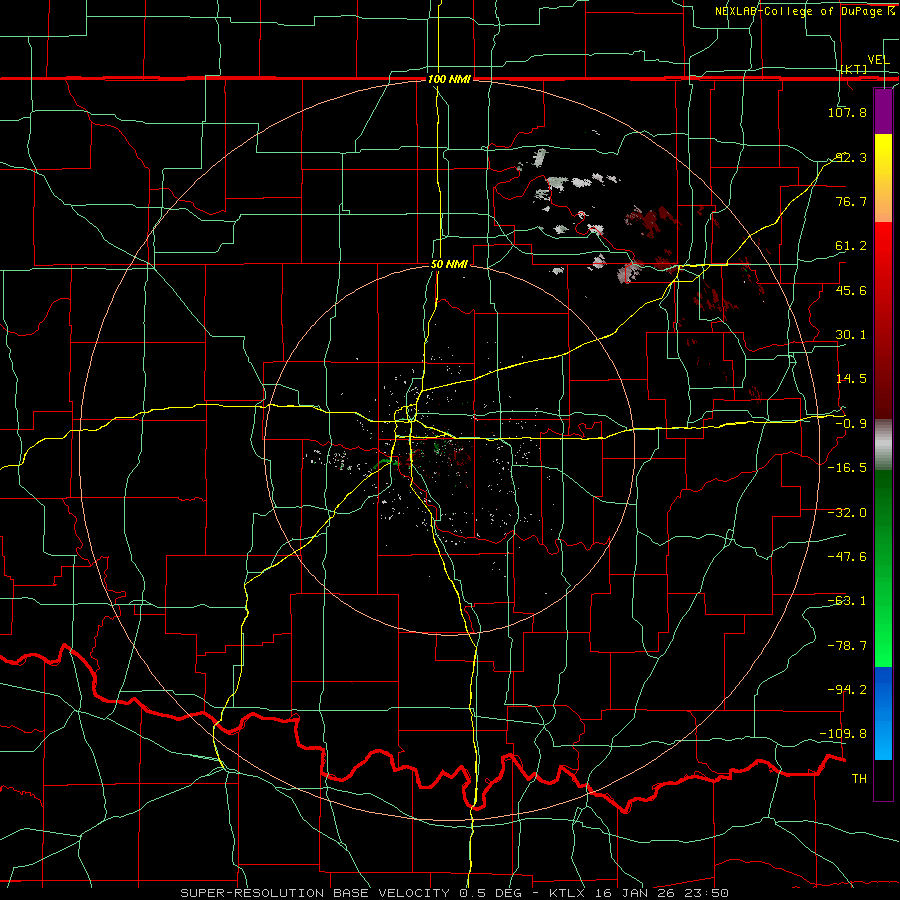Click the yellow-orange segment of velocity color bar
This screenshot has height=900, width=900.
pos(883,178)
